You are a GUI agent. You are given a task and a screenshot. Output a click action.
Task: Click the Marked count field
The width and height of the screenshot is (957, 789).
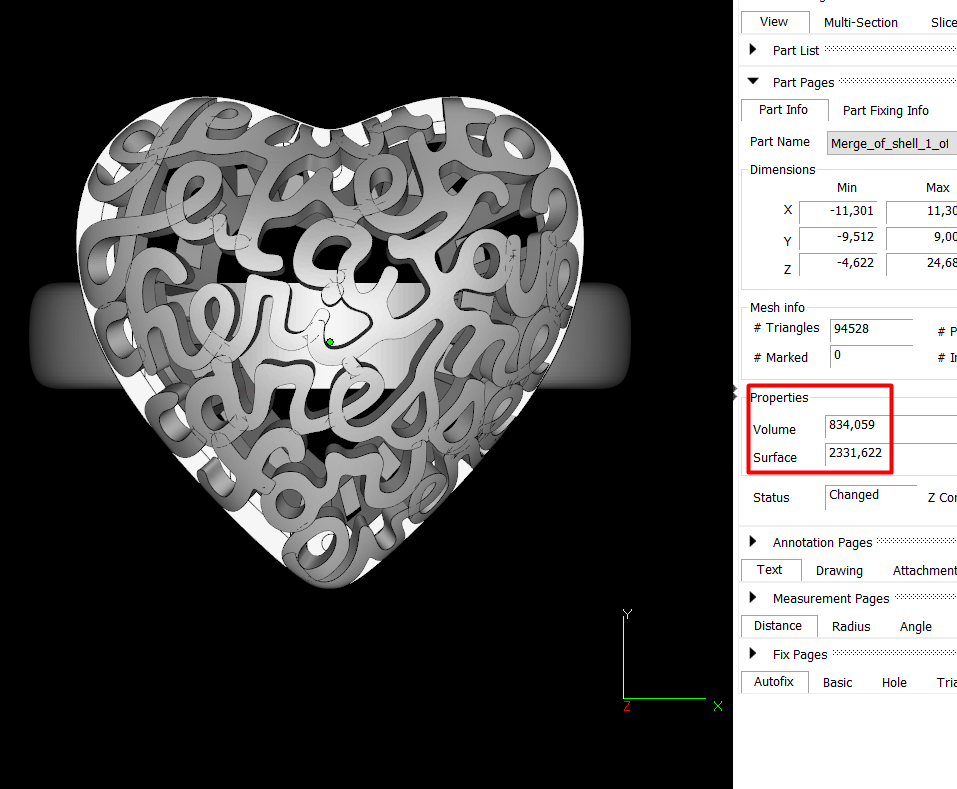tap(871, 356)
